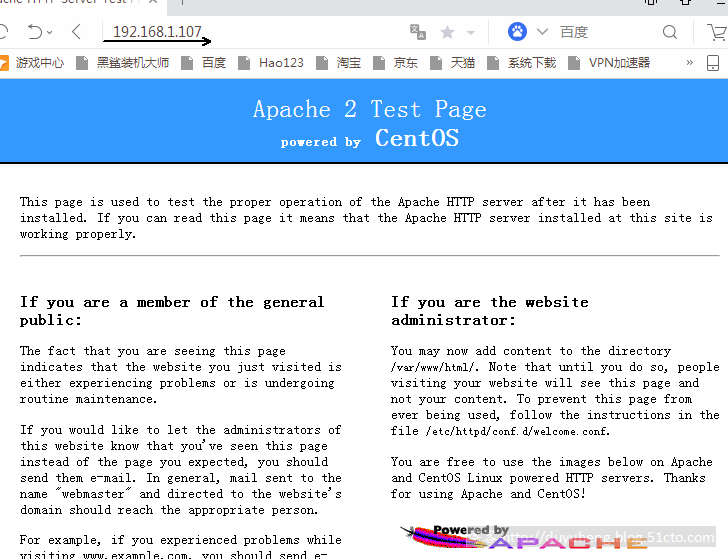This screenshot has height=559, width=728.
Task: Click the address bar showing 192.168.1.107
Action: click(x=157, y=32)
